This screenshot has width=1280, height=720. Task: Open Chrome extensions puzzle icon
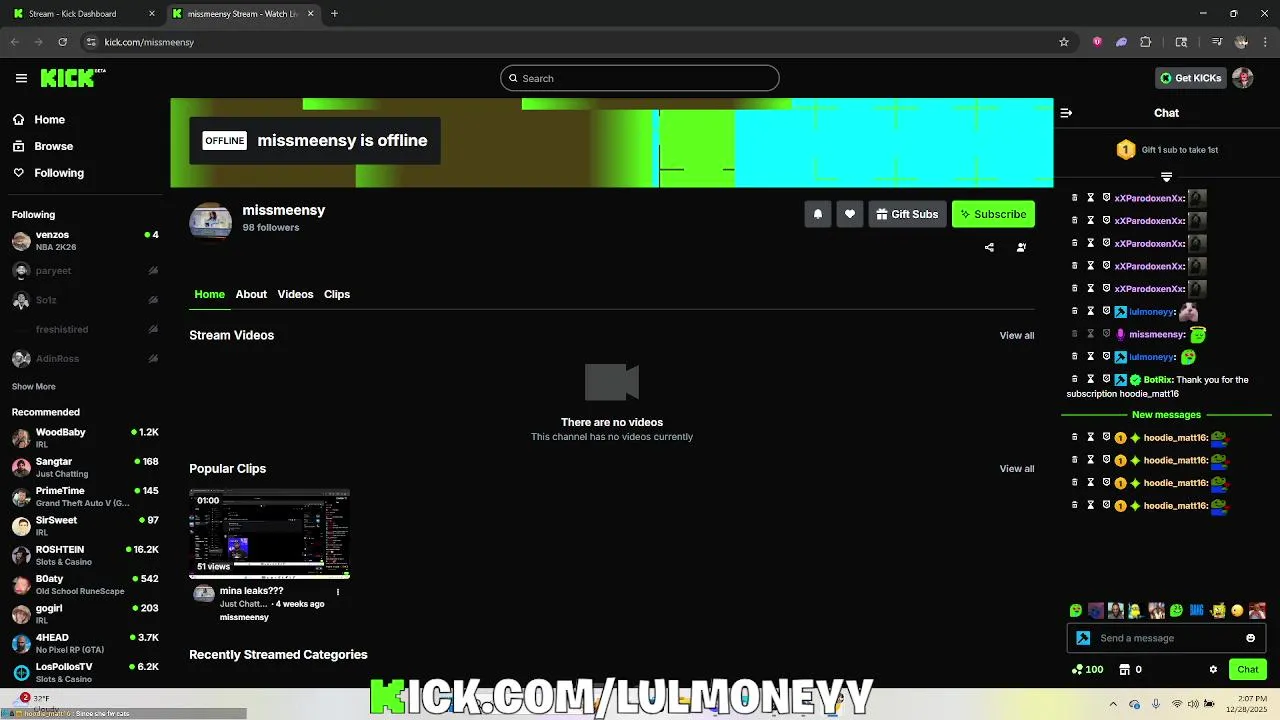1146,42
